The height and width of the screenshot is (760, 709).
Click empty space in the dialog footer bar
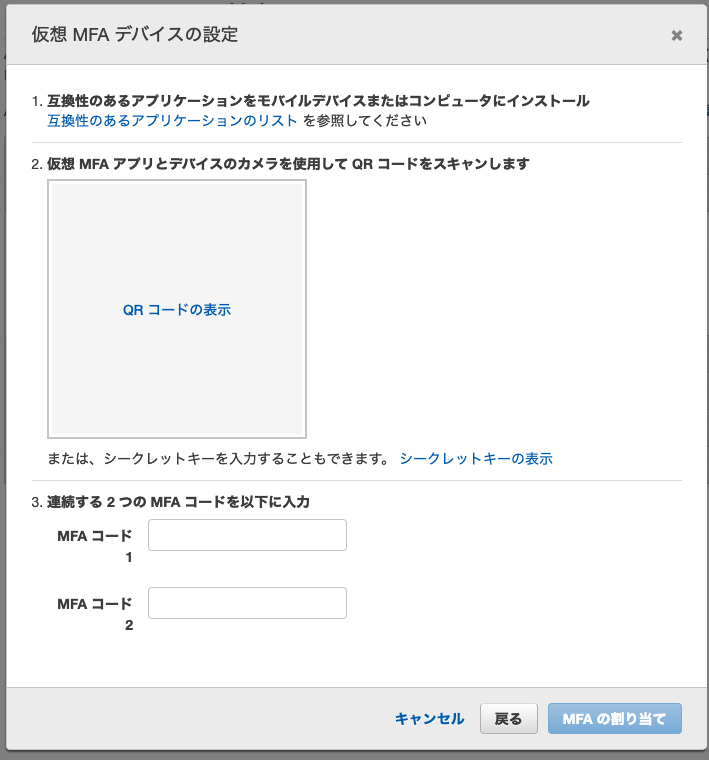(200, 719)
